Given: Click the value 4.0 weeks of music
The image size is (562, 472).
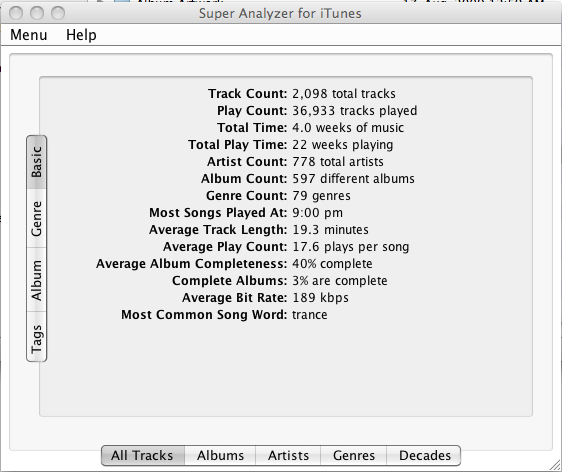Looking at the screenshot, I should pyautogui.click(x=348, y=128).
